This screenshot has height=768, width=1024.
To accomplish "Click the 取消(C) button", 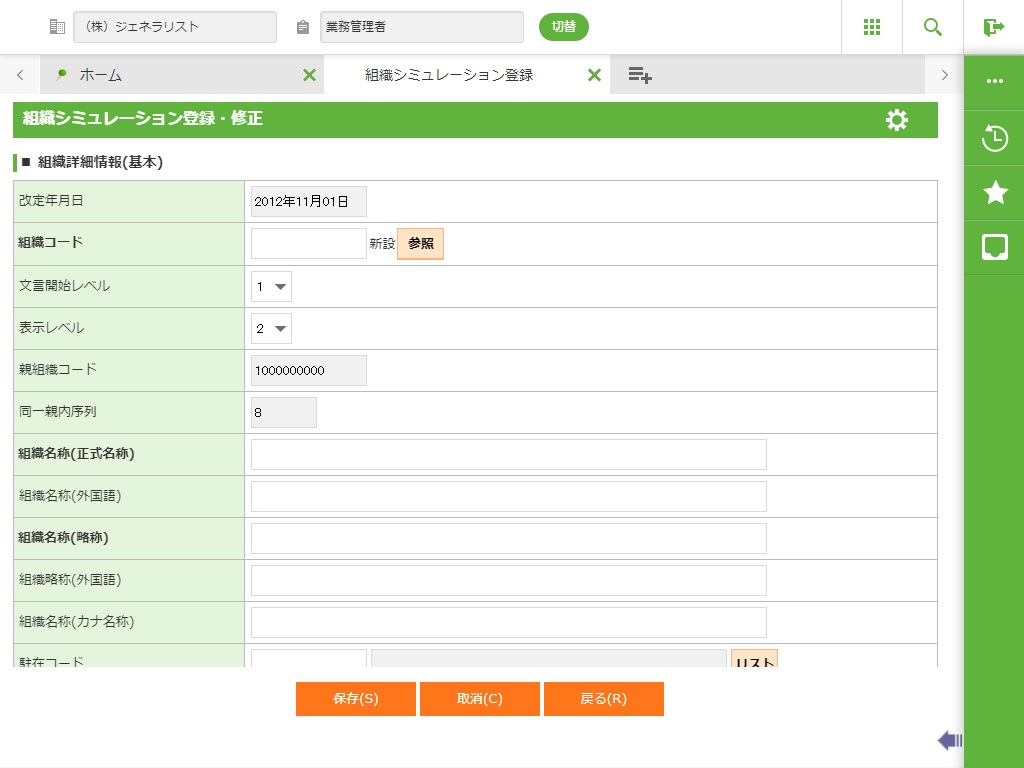I will click(x=479, y=699).
